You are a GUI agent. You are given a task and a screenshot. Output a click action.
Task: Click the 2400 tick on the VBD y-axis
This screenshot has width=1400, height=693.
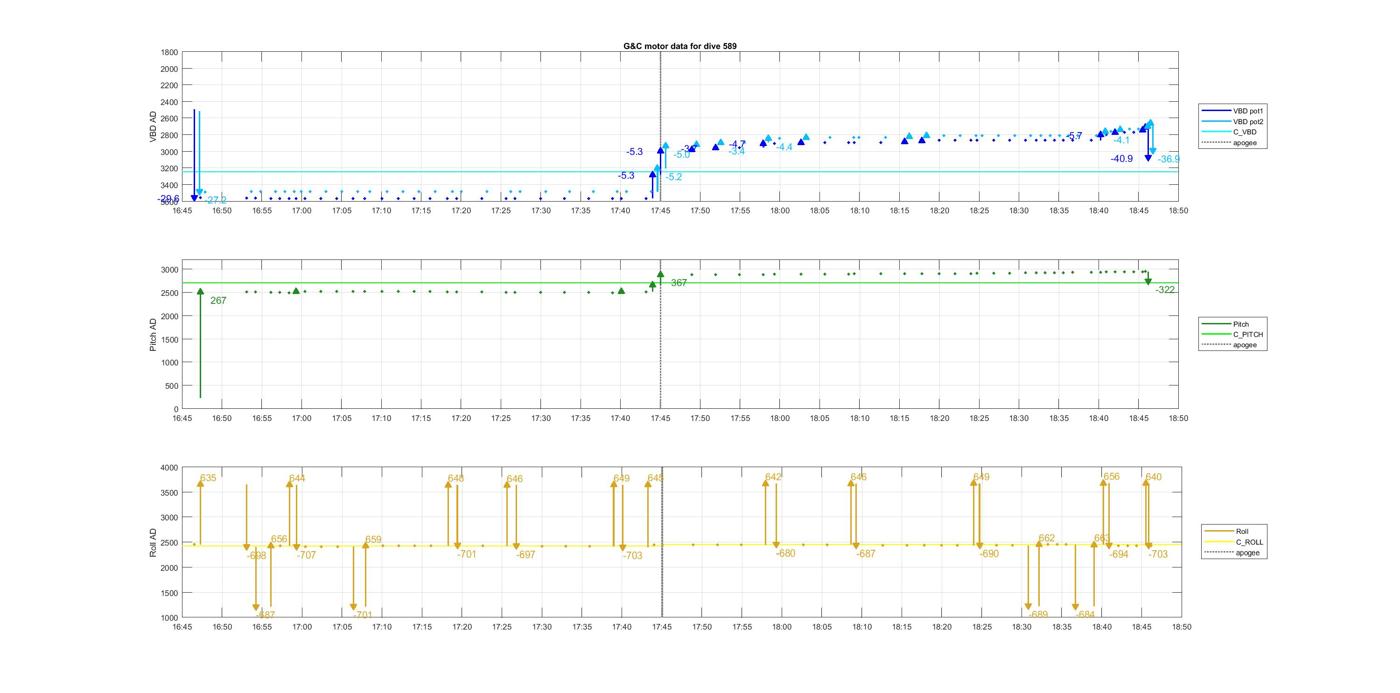pyautogui.click(x=170, y=102)
